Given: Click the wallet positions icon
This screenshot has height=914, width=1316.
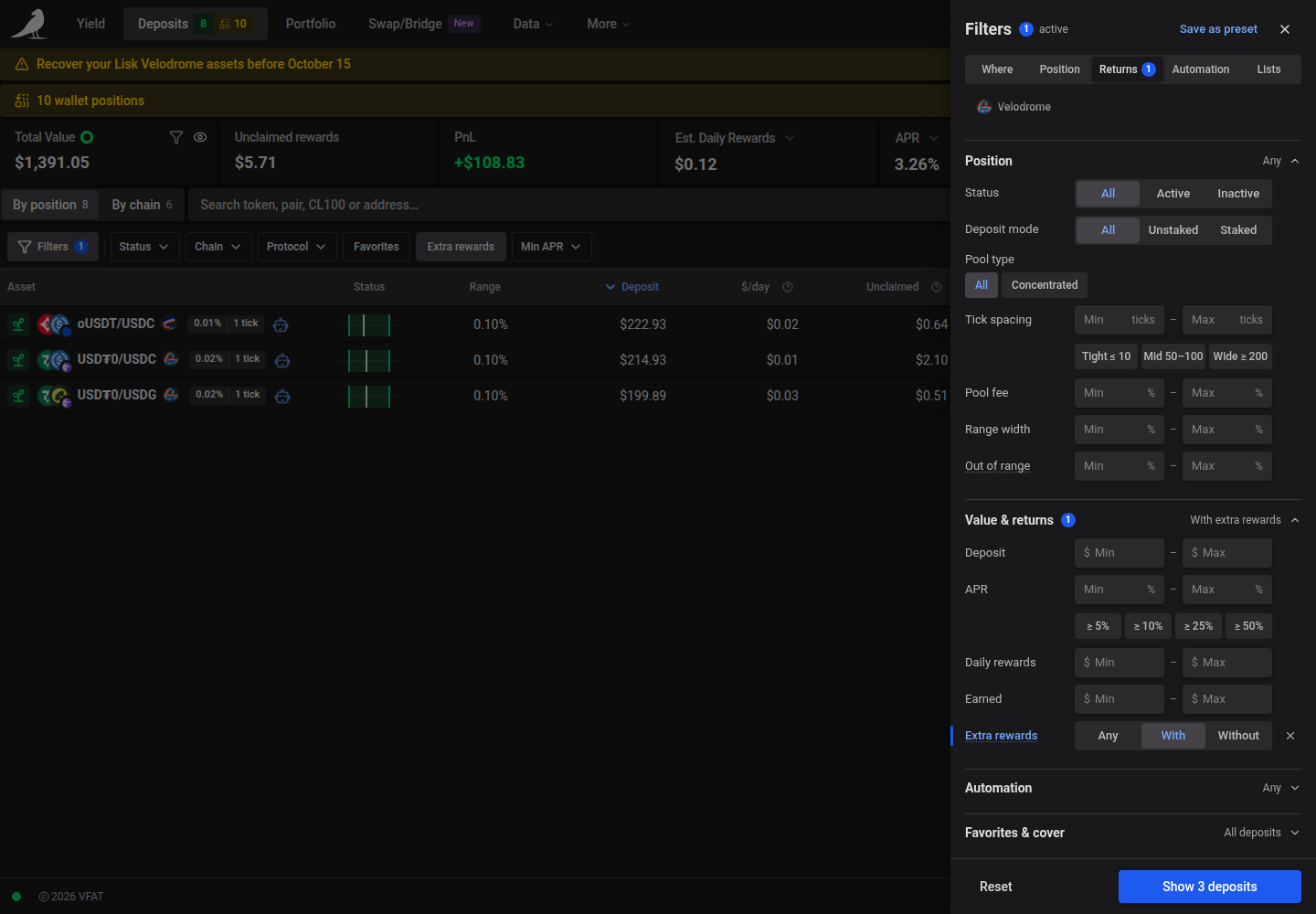Looking at the screenshot, I should pos(22,101).
